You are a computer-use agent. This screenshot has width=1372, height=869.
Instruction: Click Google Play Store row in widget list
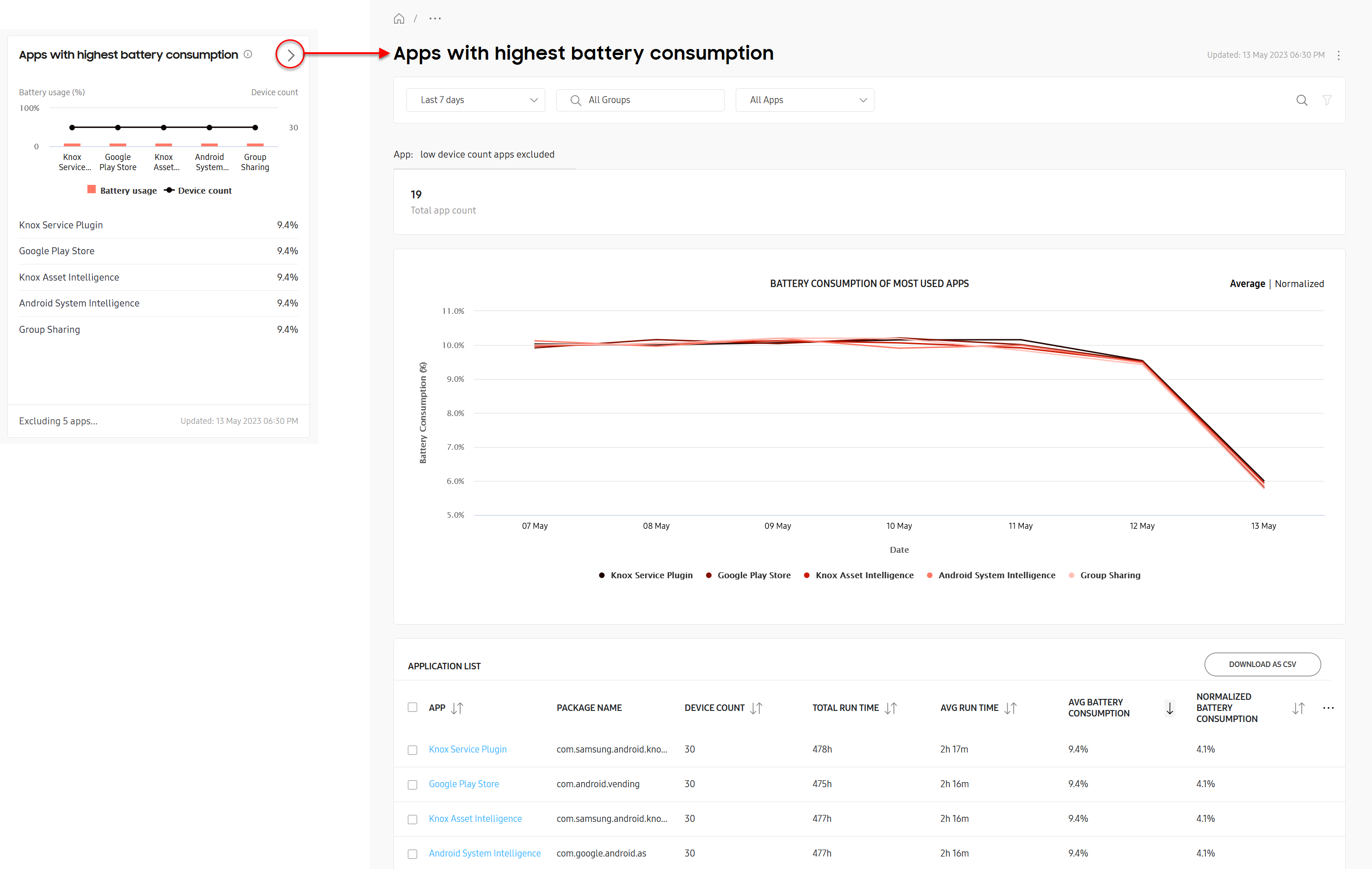tap(159, 251)
